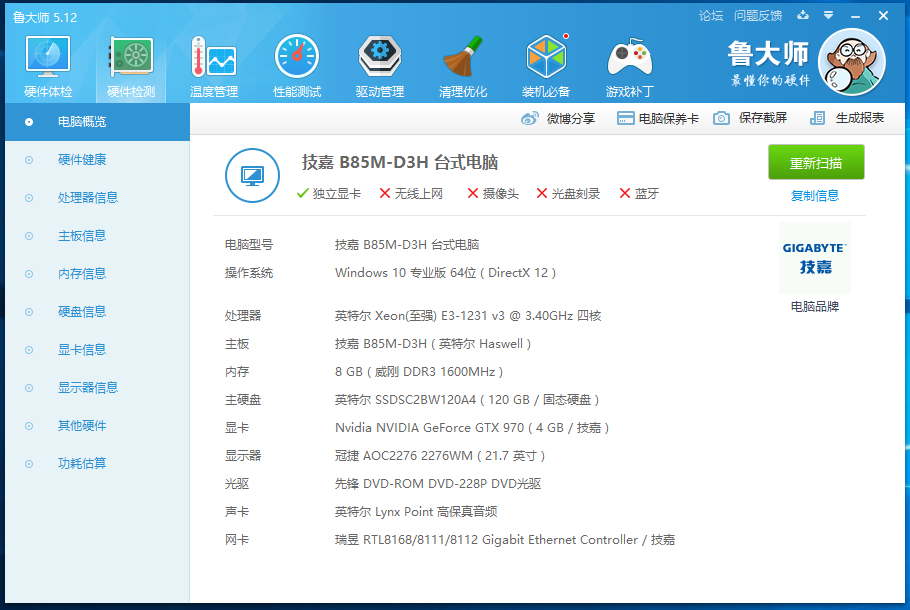Click the 8 GB 威刚 DDR3 memory value
Screen dimensions: 910x610
click(418, 371)
